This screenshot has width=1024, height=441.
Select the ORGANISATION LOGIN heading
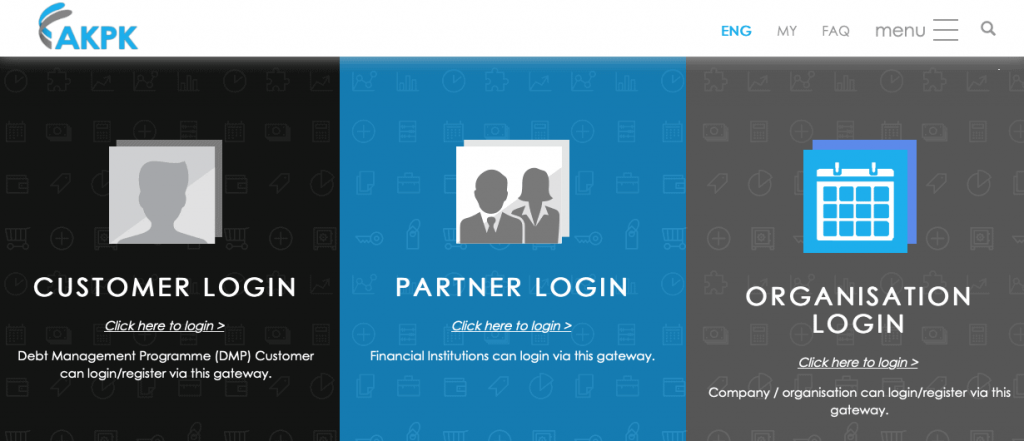[859, 310]
